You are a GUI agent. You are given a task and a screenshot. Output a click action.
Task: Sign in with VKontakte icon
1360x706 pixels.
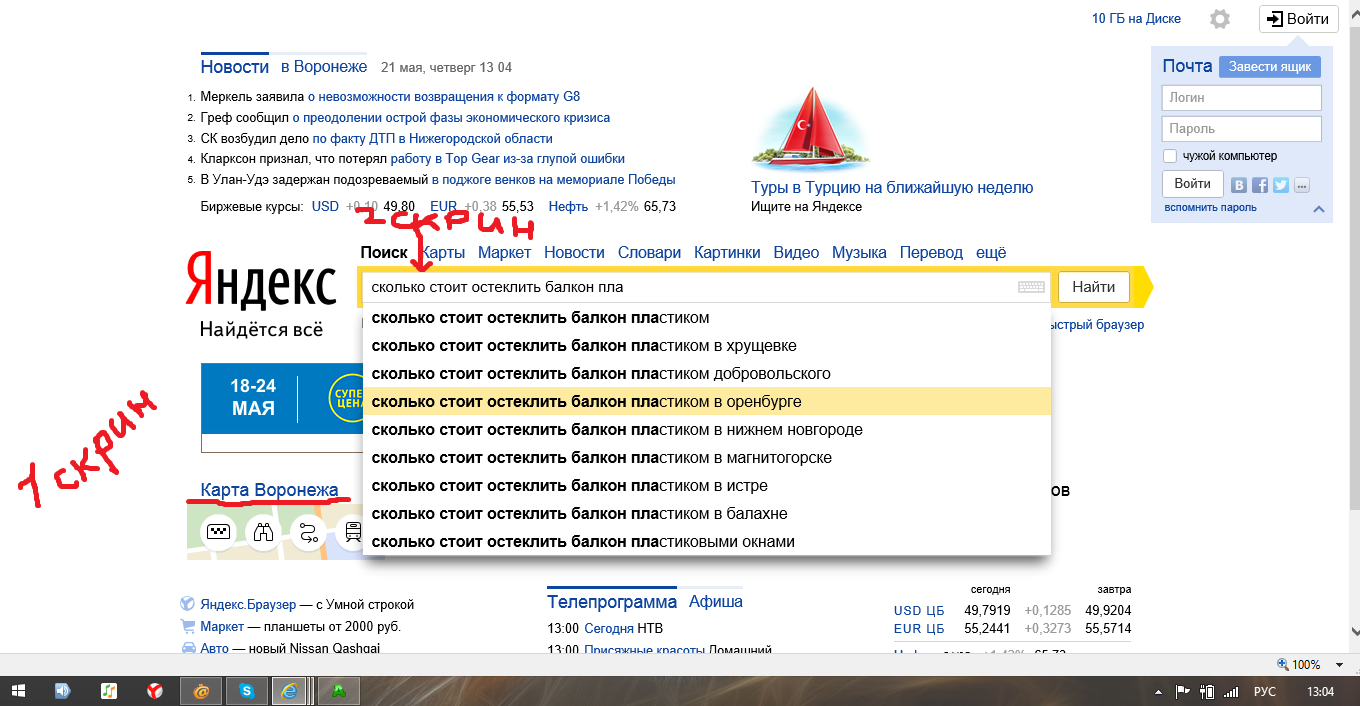1239,185
